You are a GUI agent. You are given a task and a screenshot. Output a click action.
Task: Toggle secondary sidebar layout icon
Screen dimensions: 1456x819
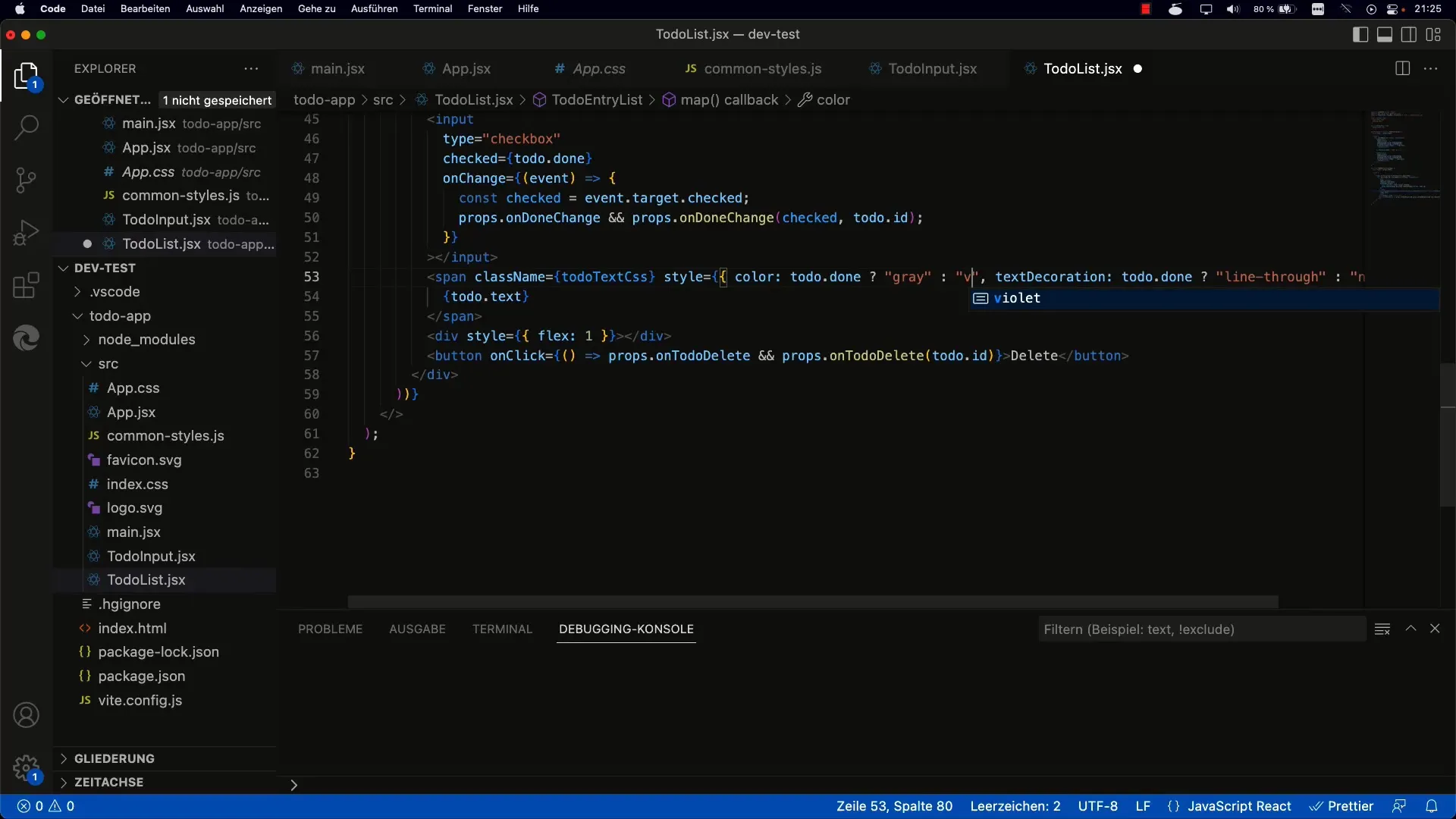1409,34
